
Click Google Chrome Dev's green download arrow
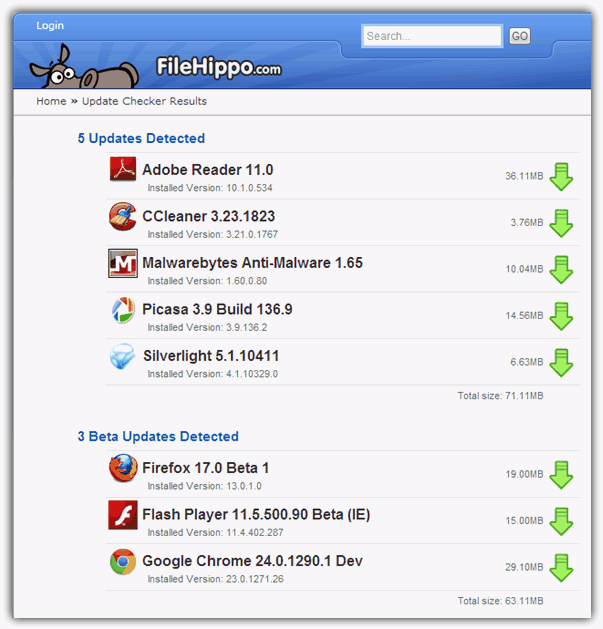pyautogui.click(x=561, y=567)
